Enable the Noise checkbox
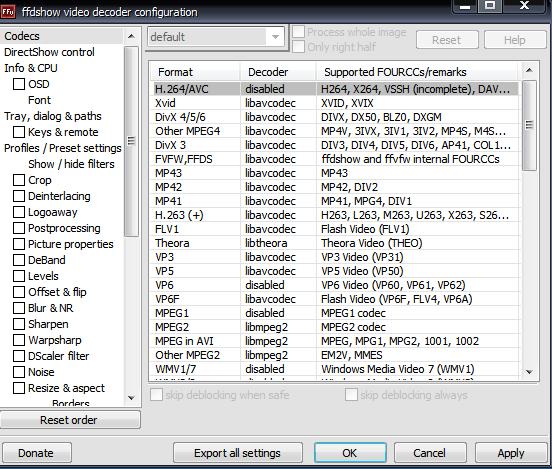Screen dimensions: 552x469 click(19, 372)
